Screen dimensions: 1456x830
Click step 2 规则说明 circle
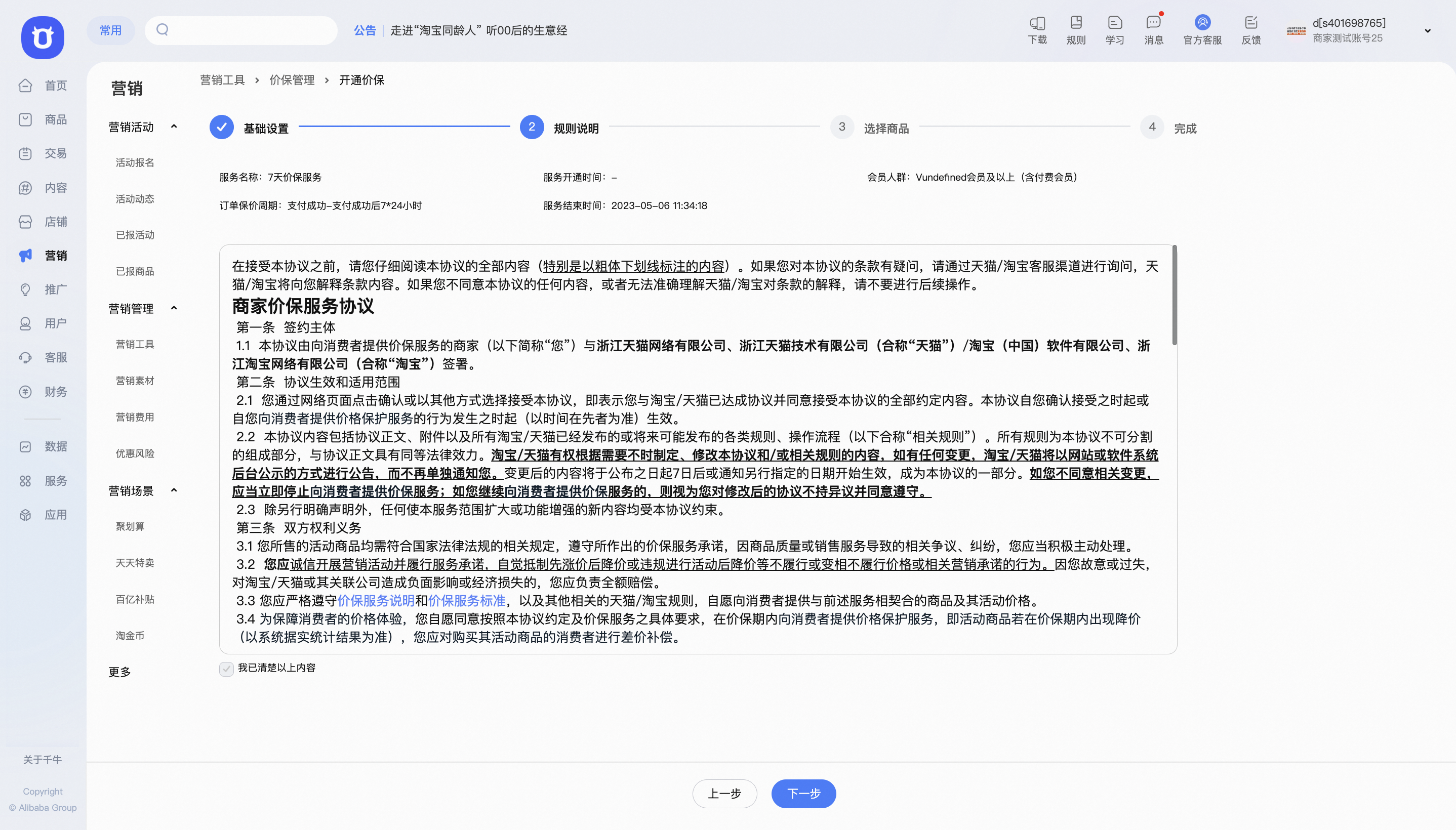click(x=532, y=127)
